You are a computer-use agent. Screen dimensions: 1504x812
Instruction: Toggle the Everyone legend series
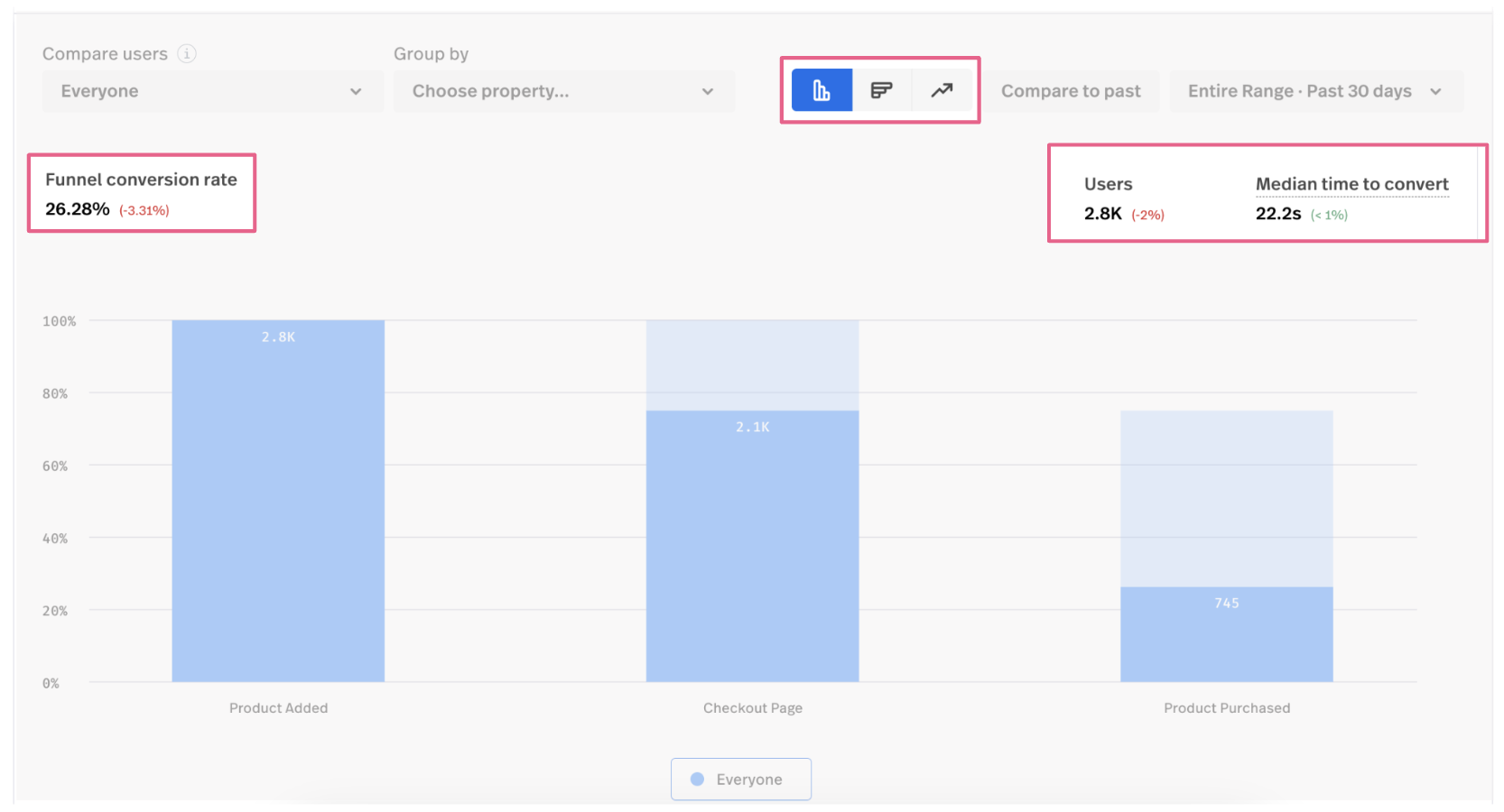pos(741,780)
